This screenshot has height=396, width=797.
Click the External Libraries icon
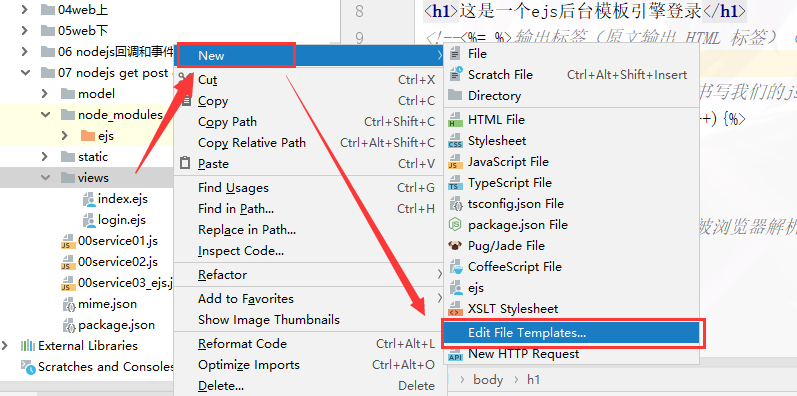(27, 346)
